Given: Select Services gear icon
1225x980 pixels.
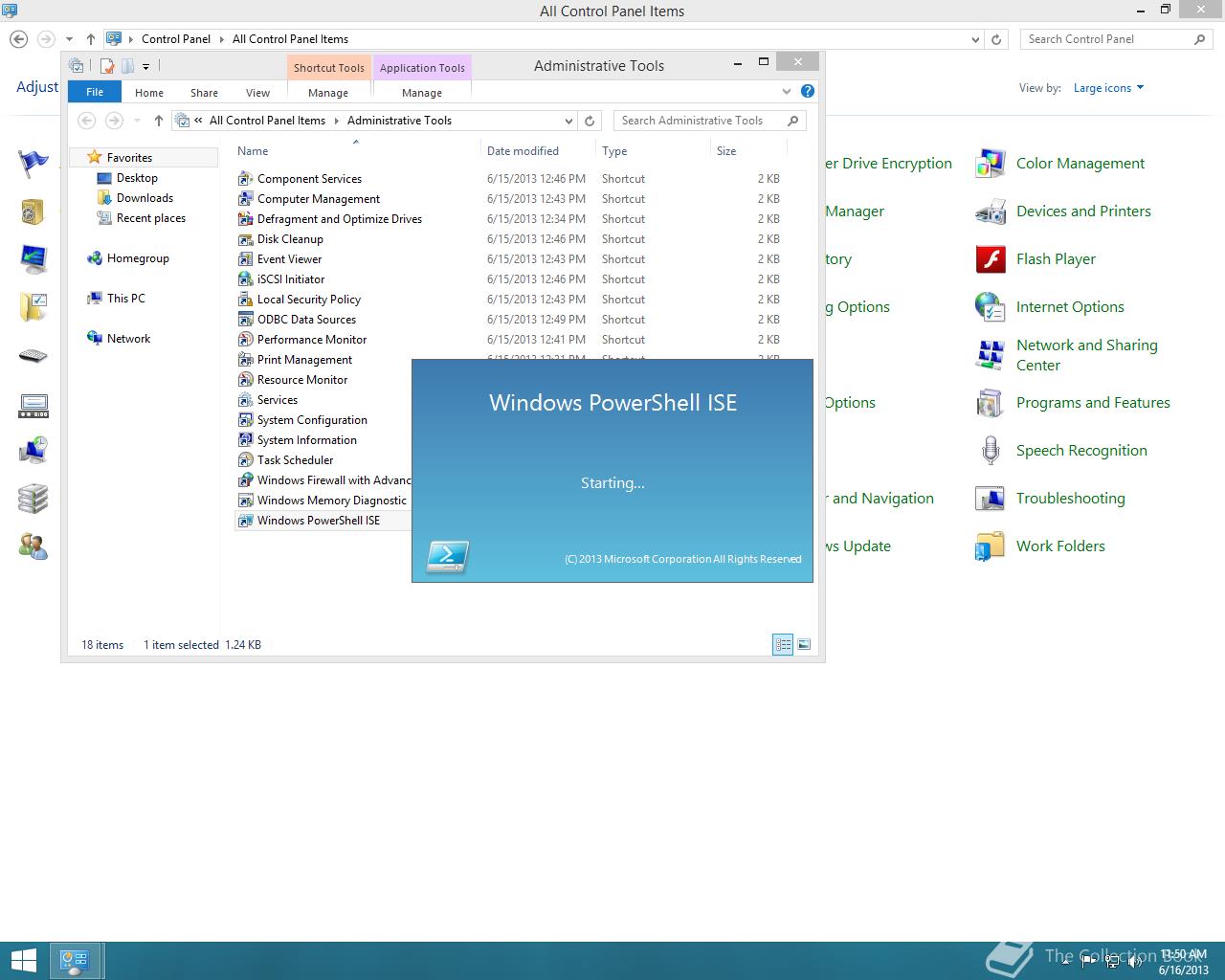Looking at the screenshot, I should click(245, 400).
